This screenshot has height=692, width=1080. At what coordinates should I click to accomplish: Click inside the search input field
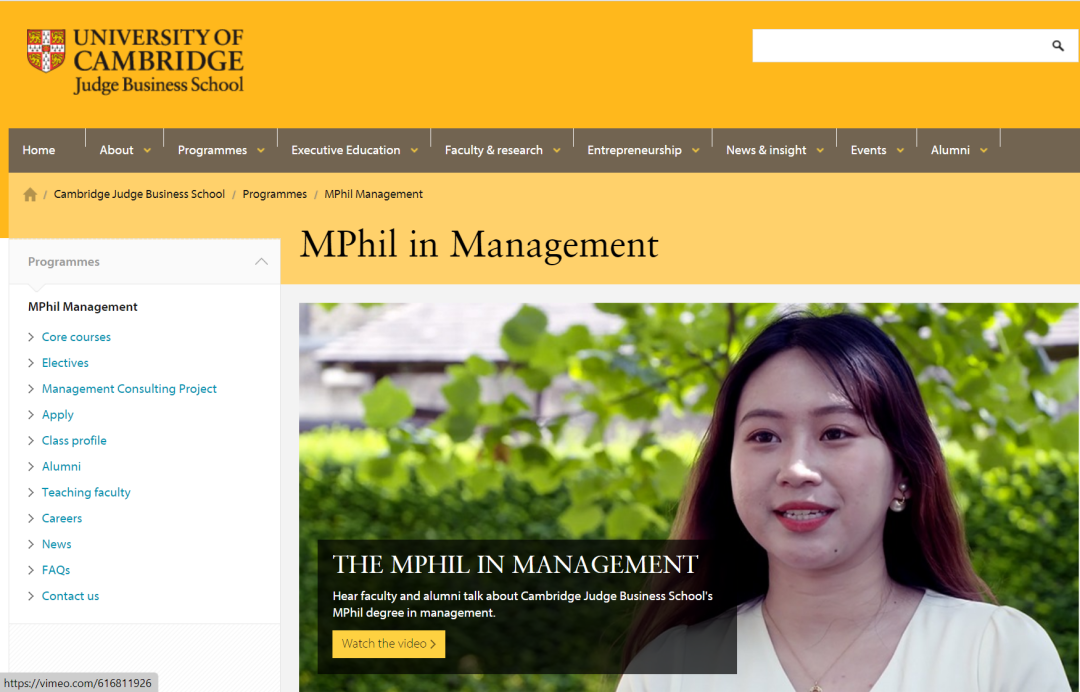point(895,46)
